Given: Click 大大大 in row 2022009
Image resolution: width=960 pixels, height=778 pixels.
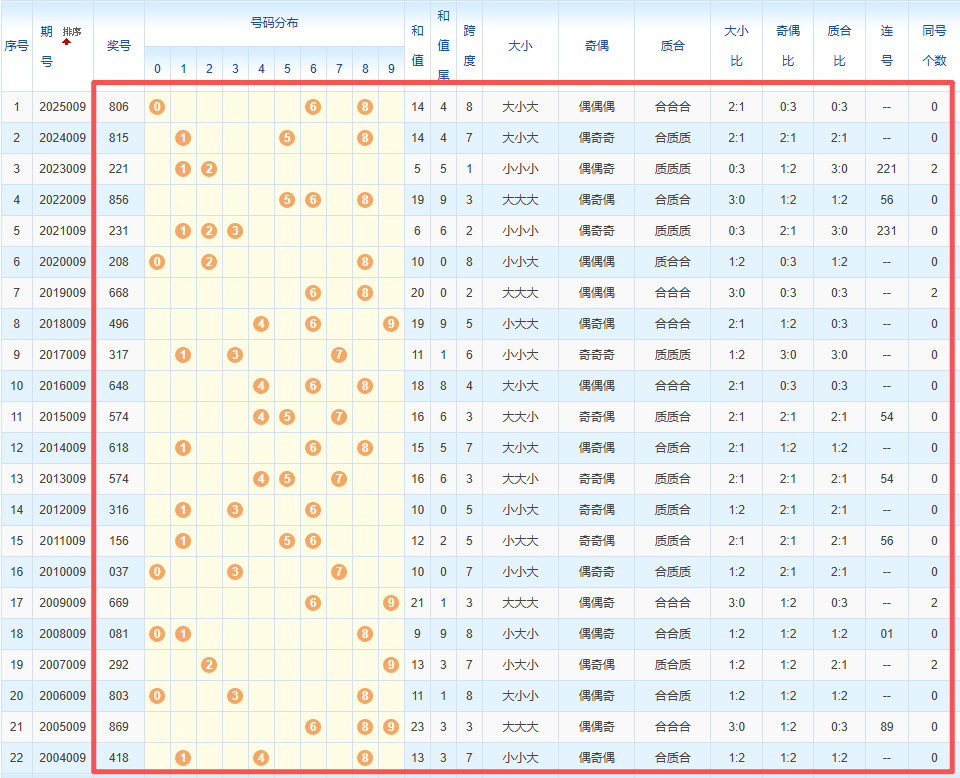Looking at the screenshot, I should point(520,200).
